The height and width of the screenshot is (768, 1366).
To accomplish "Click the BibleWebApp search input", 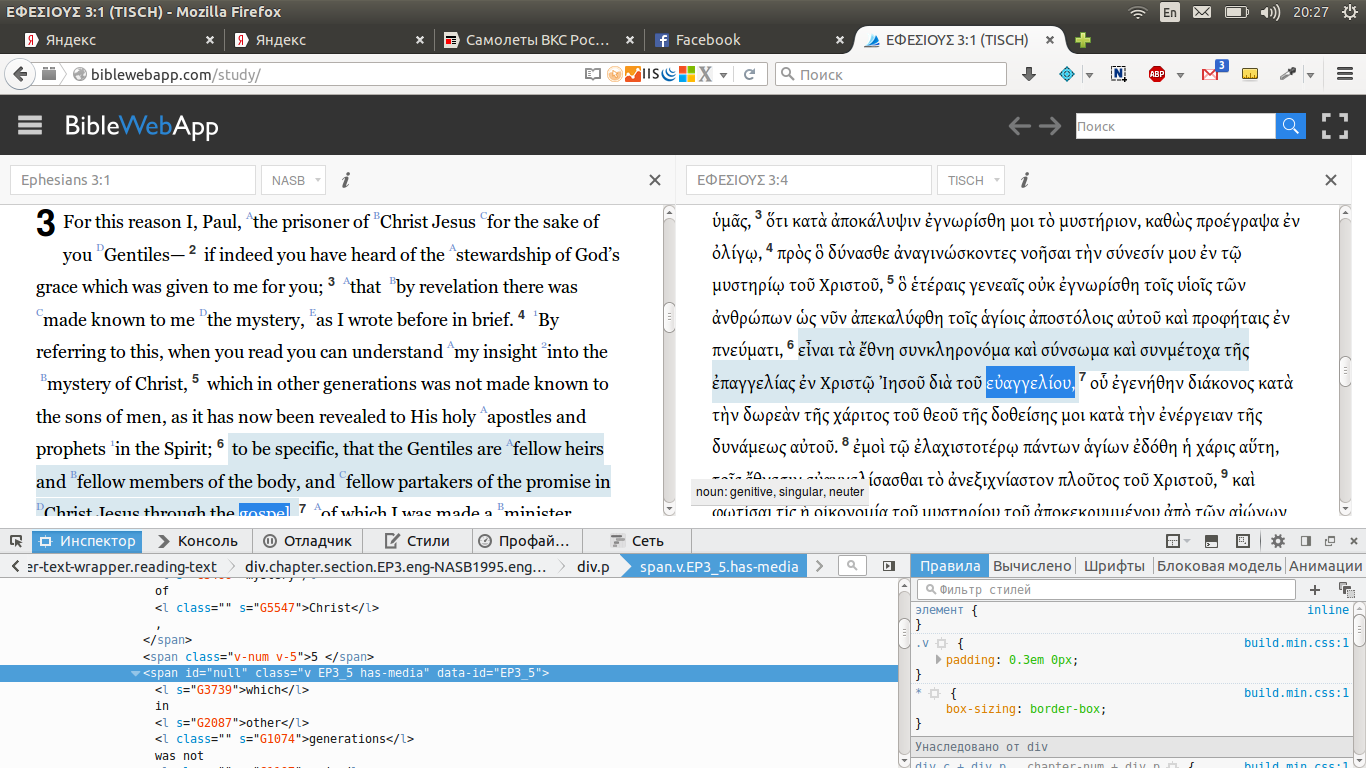I will pyautogui.click(x=1175, y=126).
